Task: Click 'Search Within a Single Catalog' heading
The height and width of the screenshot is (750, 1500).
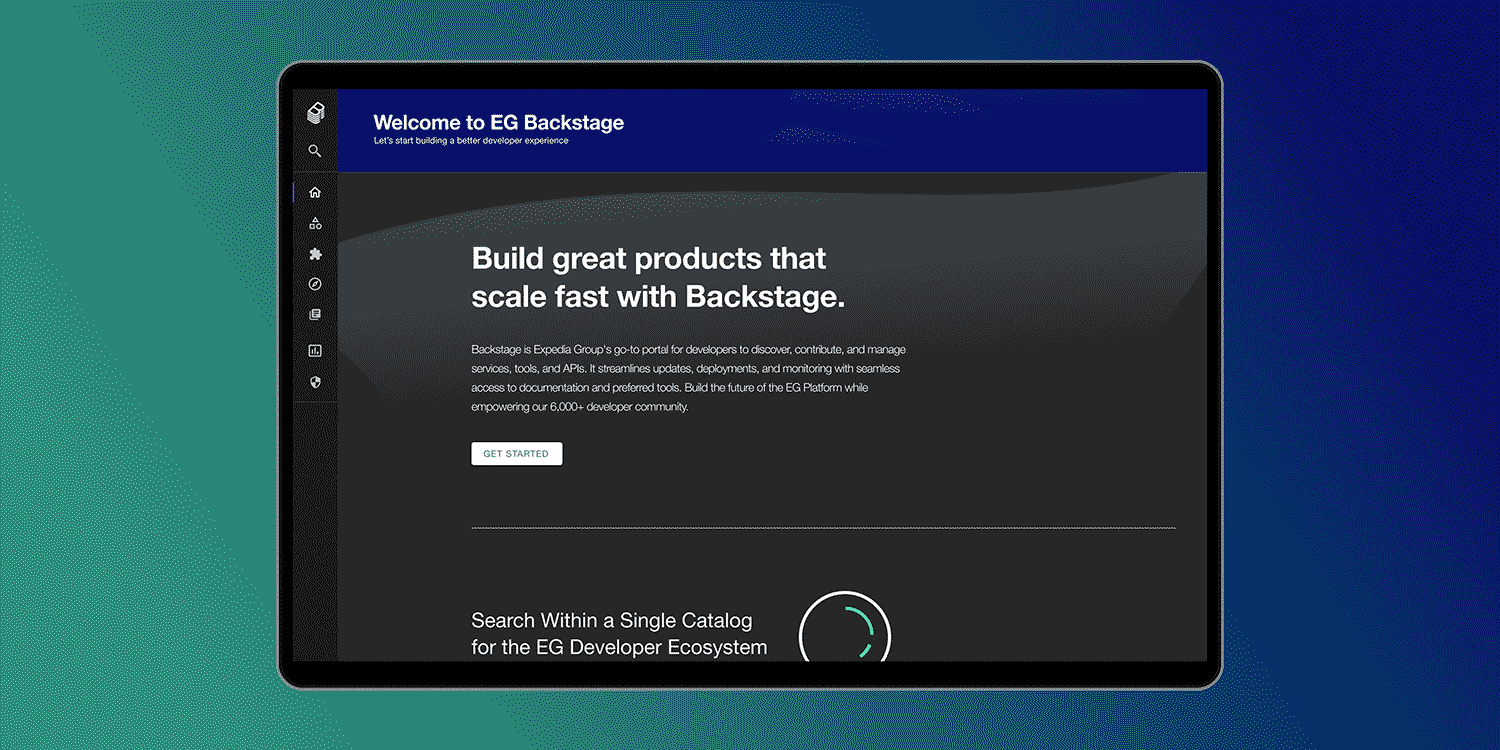Action: [612, 621]
